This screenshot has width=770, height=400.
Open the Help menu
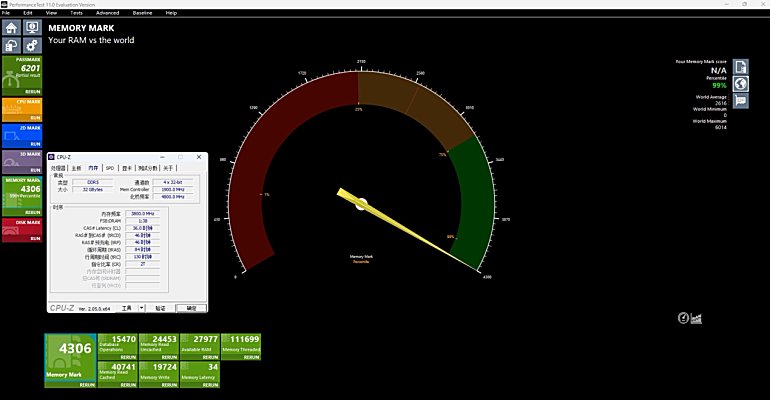(x=171, y=13)
